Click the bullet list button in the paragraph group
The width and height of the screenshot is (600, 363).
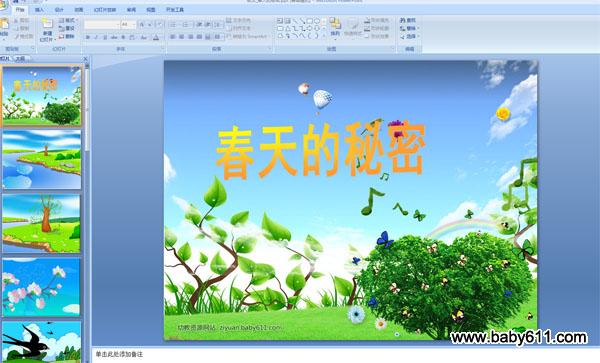pos(173,25)
